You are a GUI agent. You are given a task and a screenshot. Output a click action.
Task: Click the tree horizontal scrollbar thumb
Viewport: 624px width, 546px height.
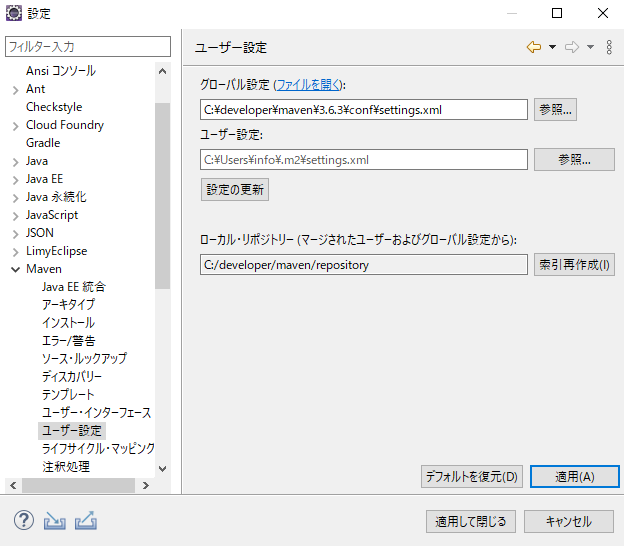[x=78, y=486]
